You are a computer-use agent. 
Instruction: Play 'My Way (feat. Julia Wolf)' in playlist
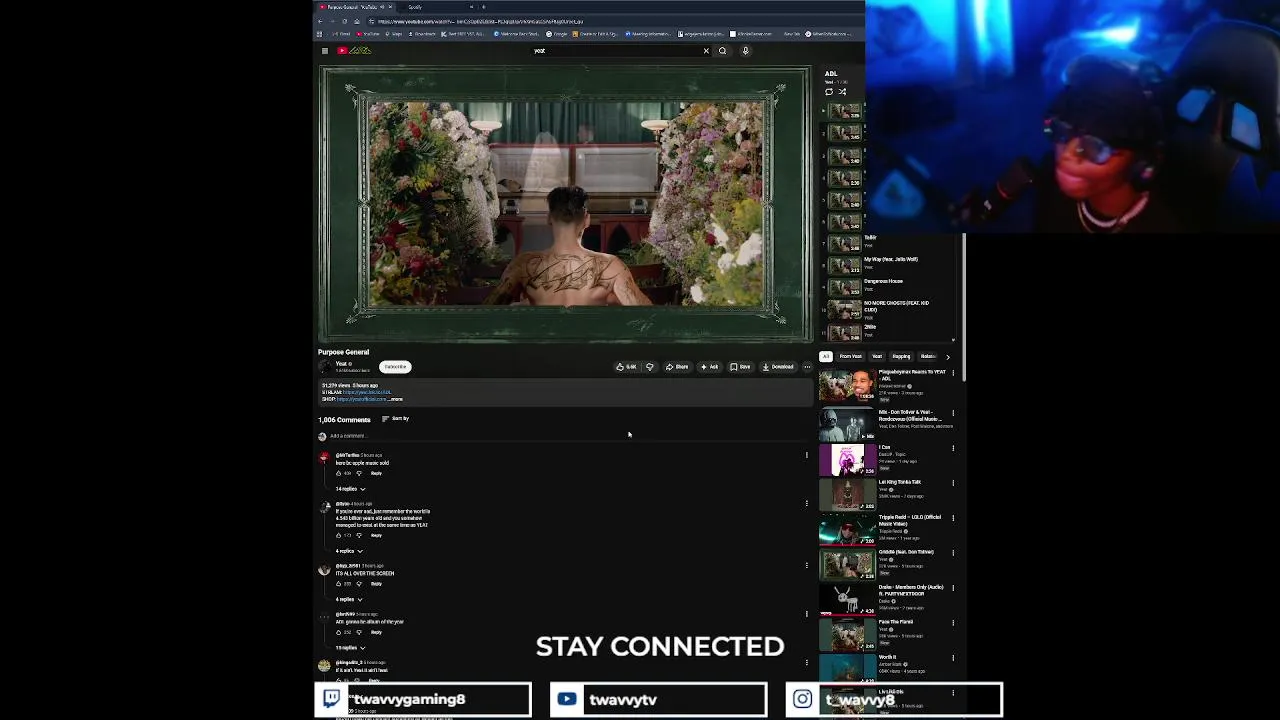pos(890,262)
